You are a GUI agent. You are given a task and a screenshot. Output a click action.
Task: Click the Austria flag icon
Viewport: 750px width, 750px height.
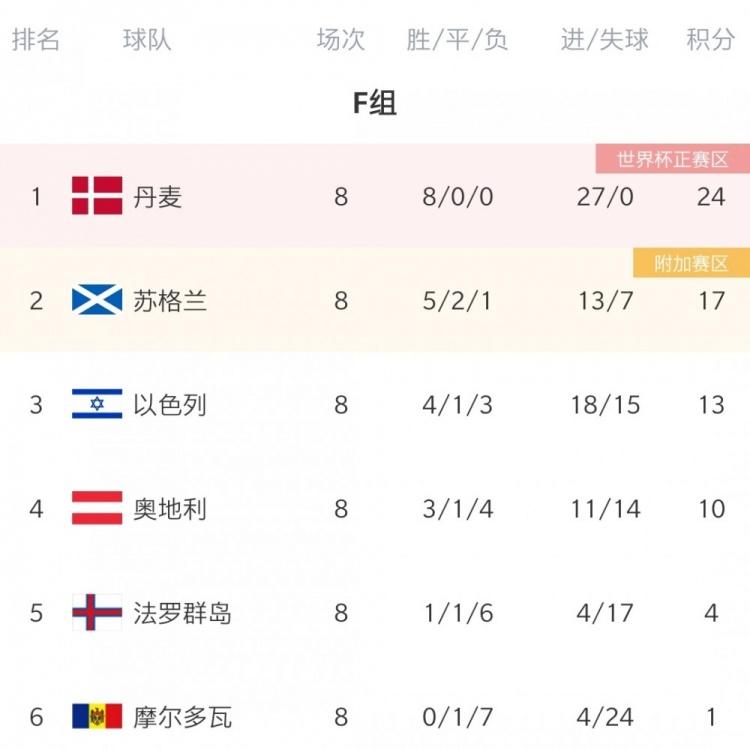(x=97, y=508)
